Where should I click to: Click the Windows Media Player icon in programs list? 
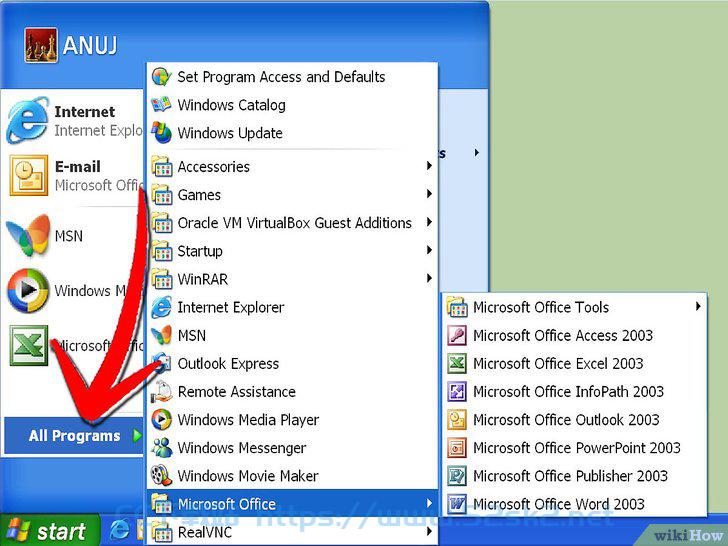pos(162,420)
